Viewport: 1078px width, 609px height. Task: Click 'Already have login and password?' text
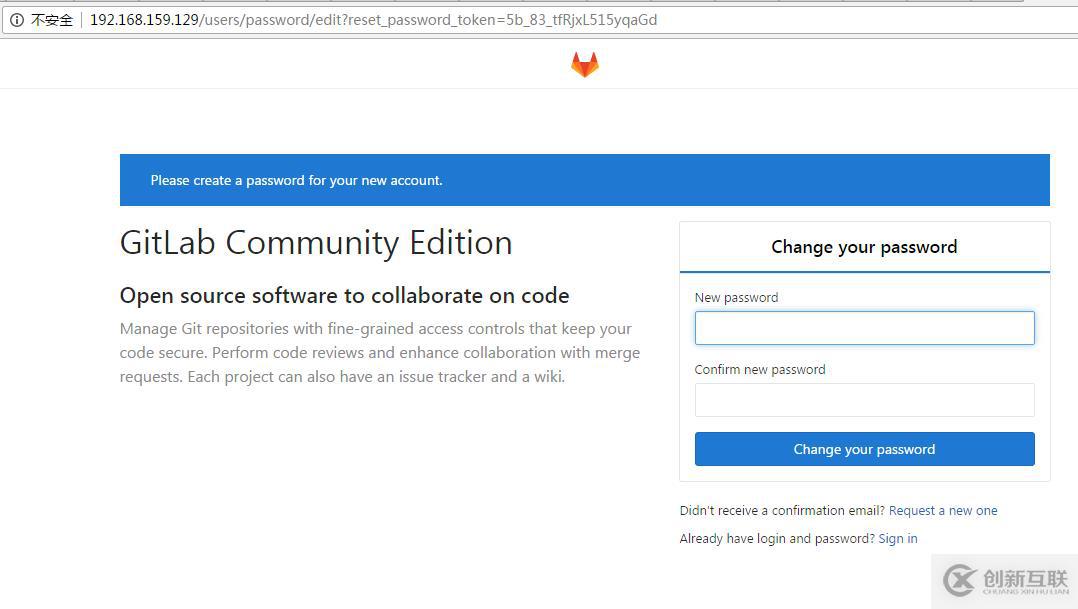(x=778, y=538)
